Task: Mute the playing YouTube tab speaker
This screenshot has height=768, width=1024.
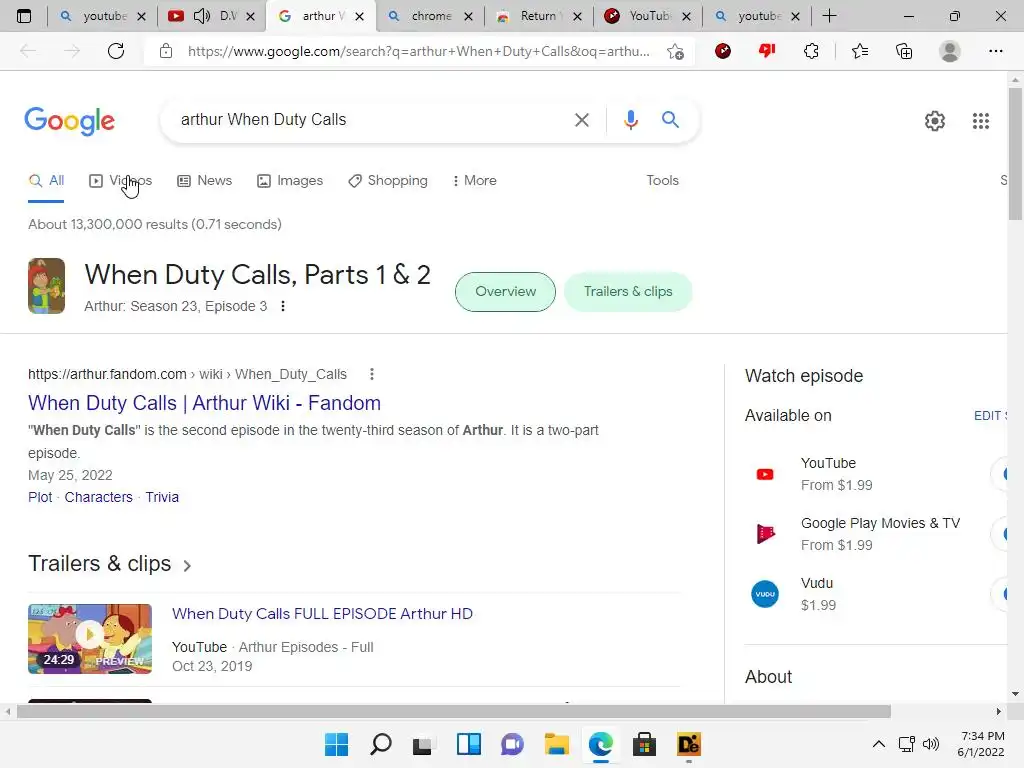Action: click(x=202, y=16)
